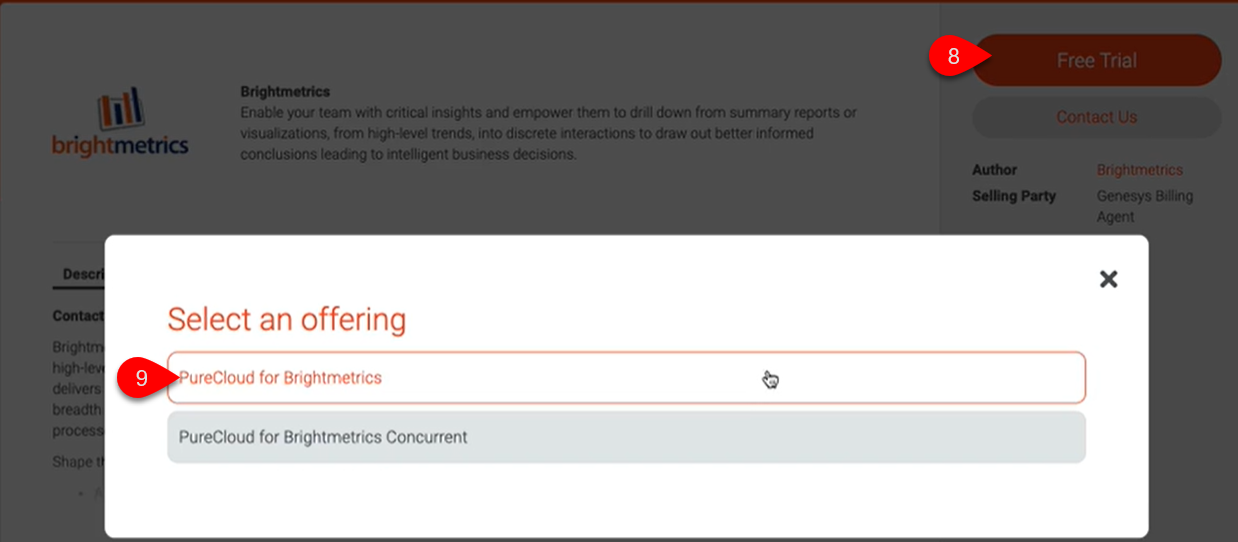Click the red step 9 callout marker
Viewport: 1238px width, 542px height.
coord(142,378)
